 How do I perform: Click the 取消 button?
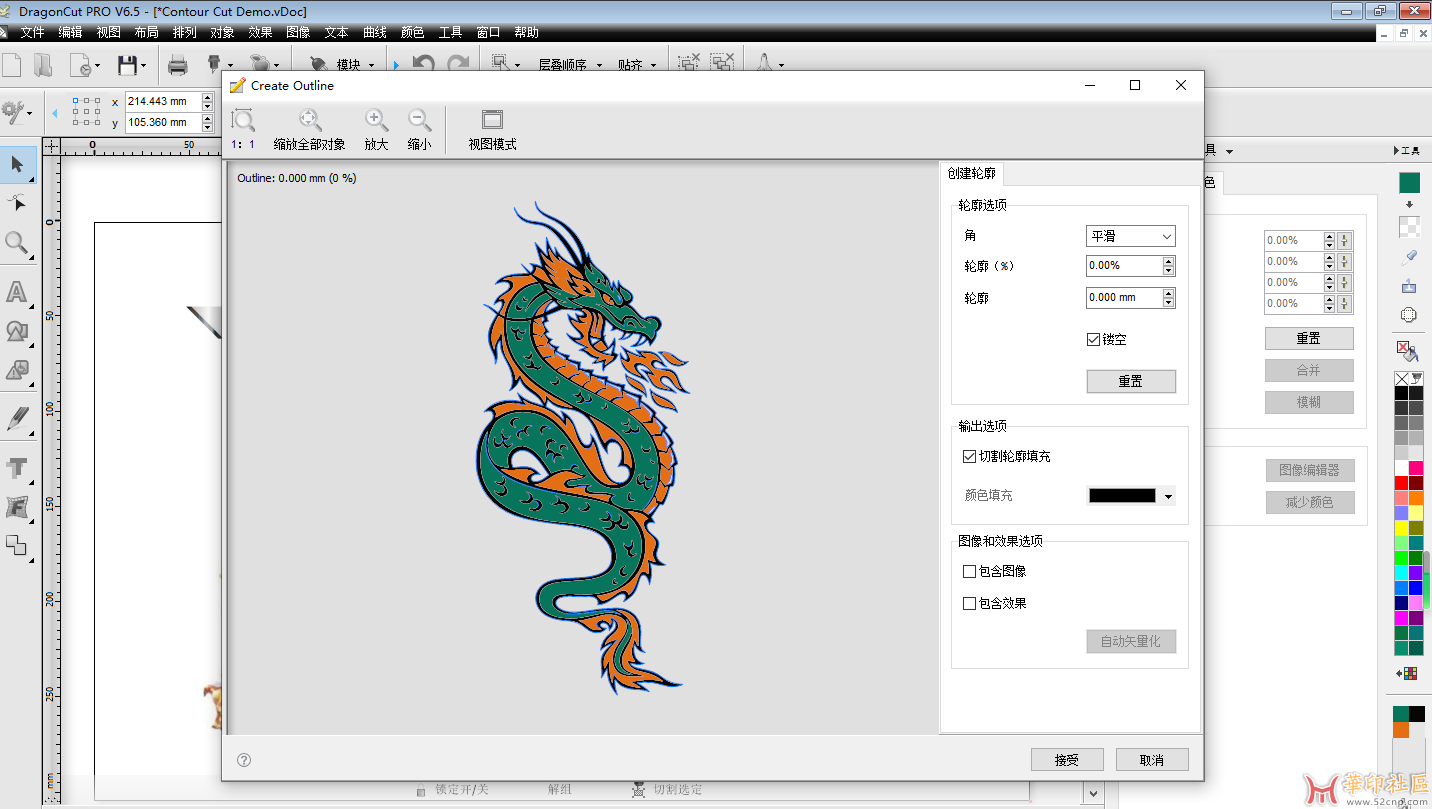click(x=1152, y=760)
